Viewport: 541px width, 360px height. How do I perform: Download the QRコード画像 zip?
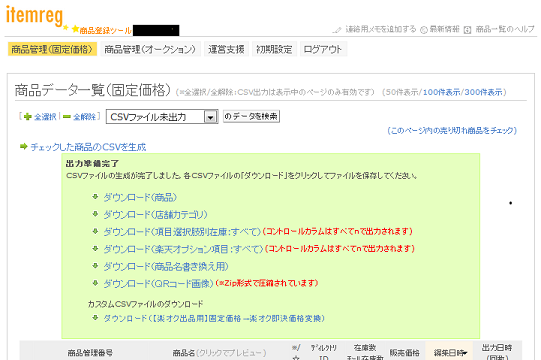tap(158, 284)
